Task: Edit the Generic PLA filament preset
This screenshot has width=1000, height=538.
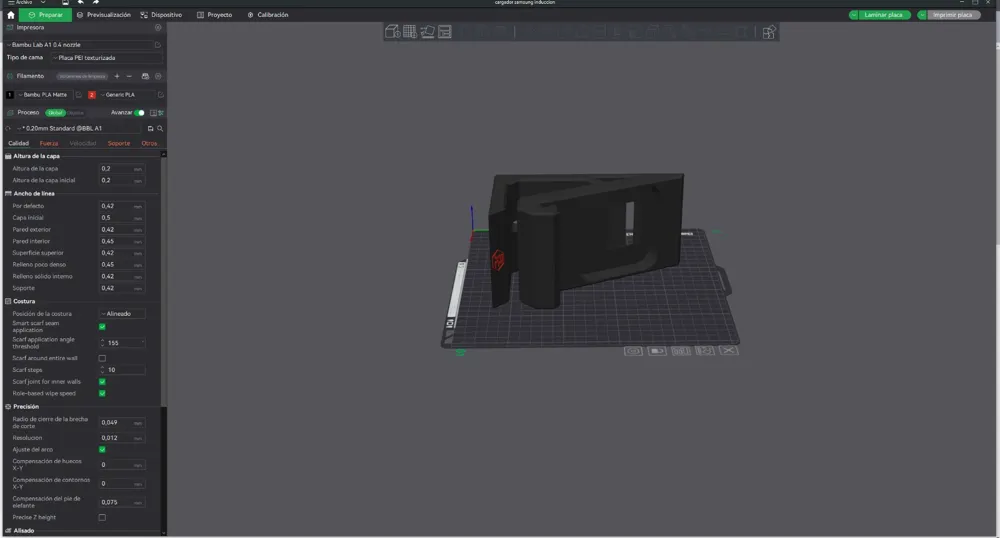Action: (x=161, y=94)
